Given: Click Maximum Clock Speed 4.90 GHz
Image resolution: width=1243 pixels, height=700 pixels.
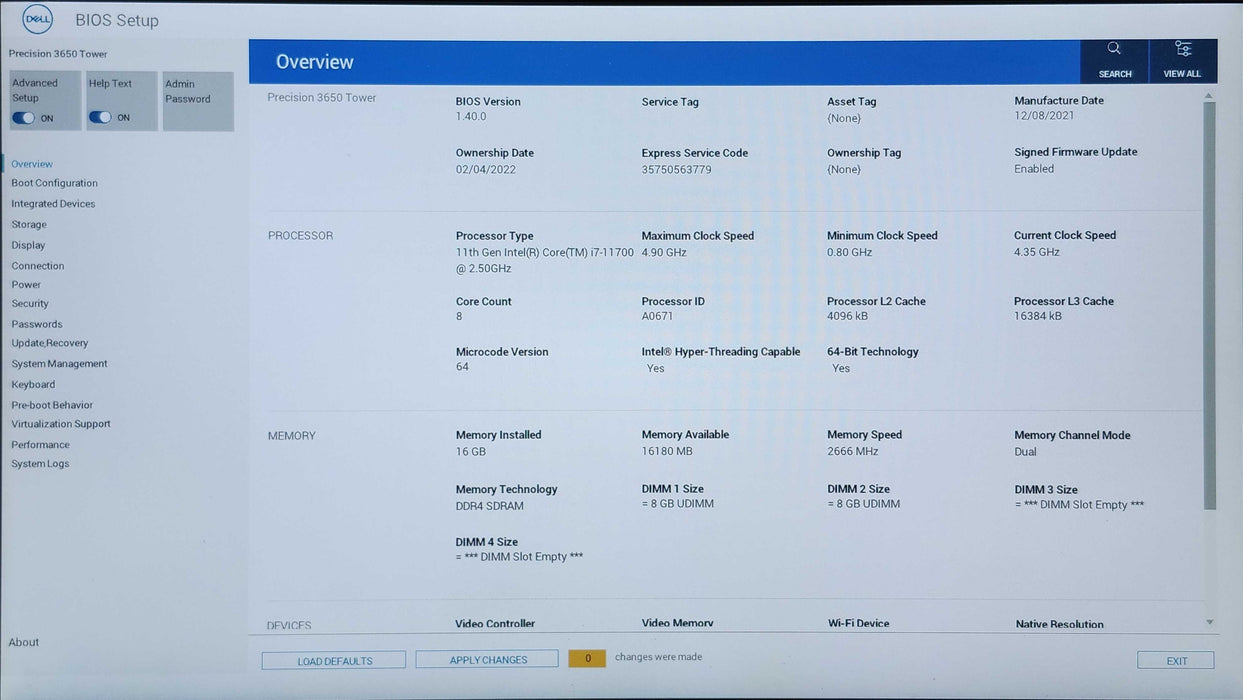Looking at the screenshot, I should click(664, 253).
